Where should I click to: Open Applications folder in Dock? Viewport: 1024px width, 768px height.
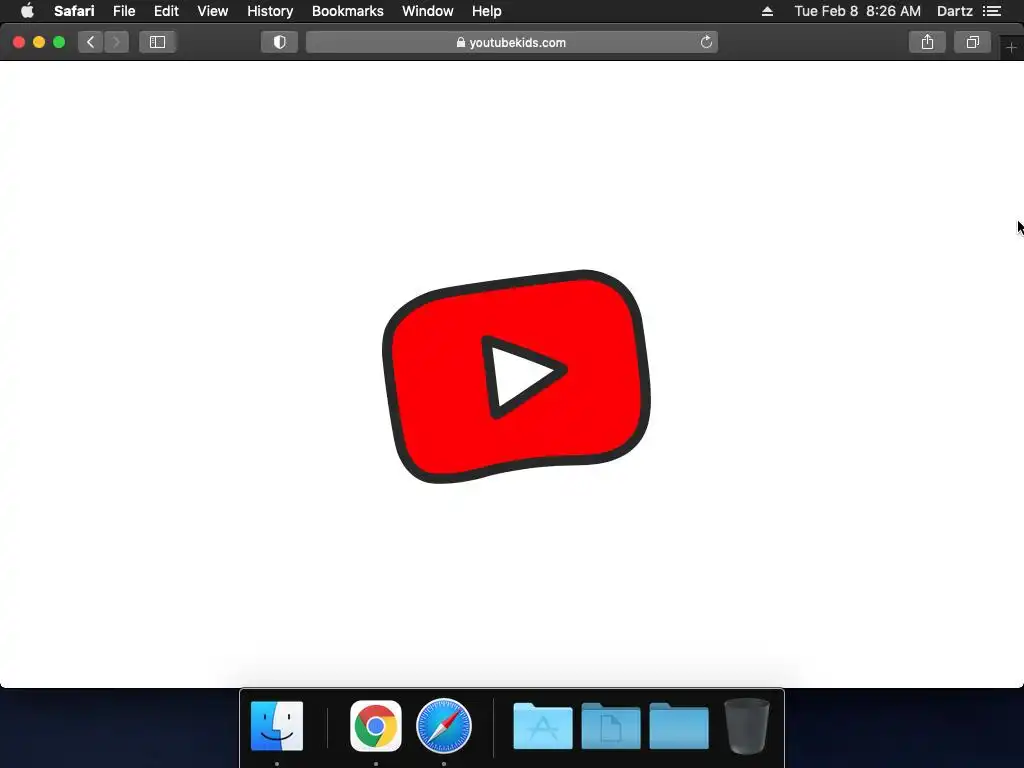coord(543,726)
